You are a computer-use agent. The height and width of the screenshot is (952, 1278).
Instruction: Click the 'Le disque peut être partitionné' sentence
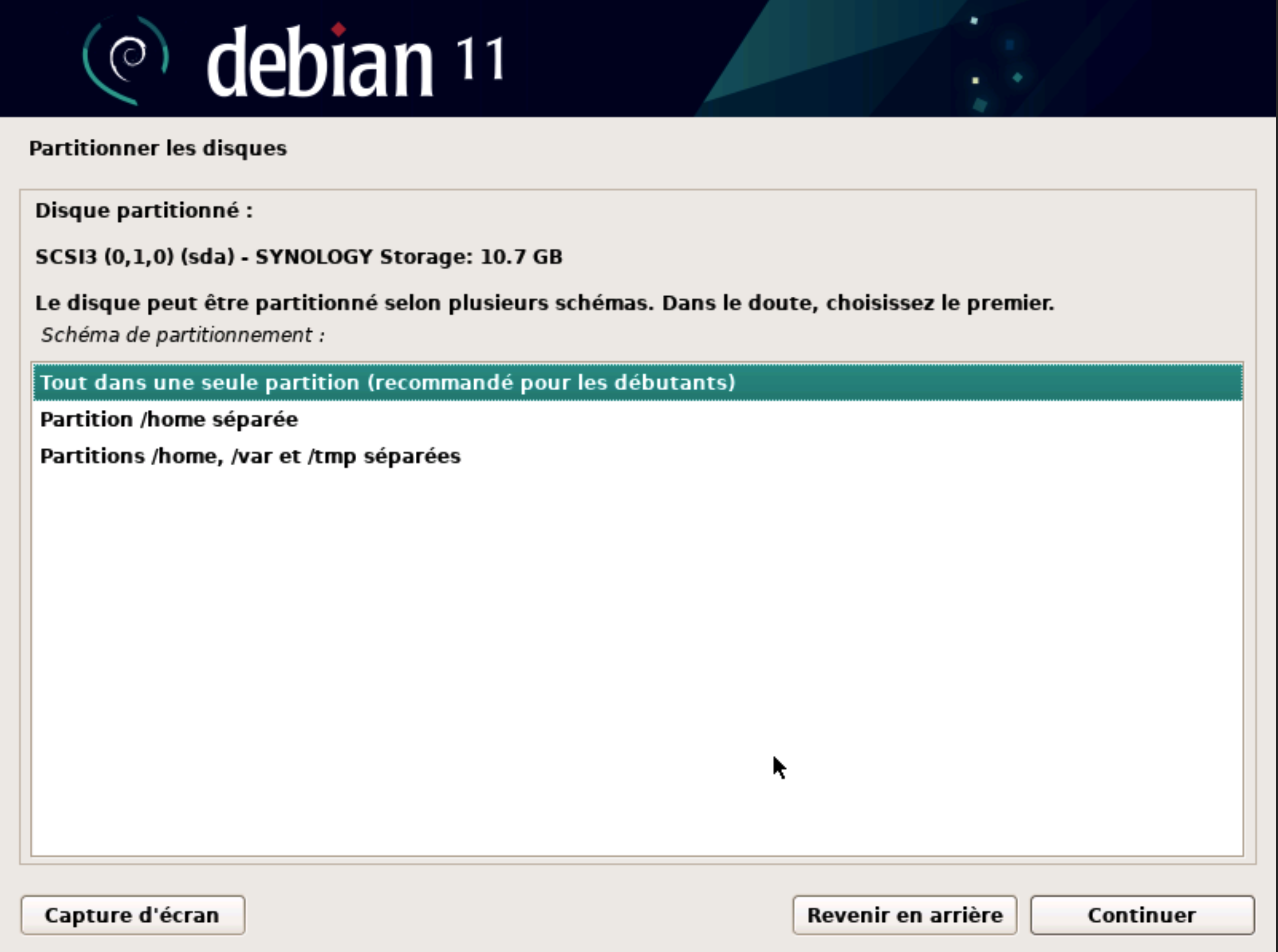[x=544, y=303]
